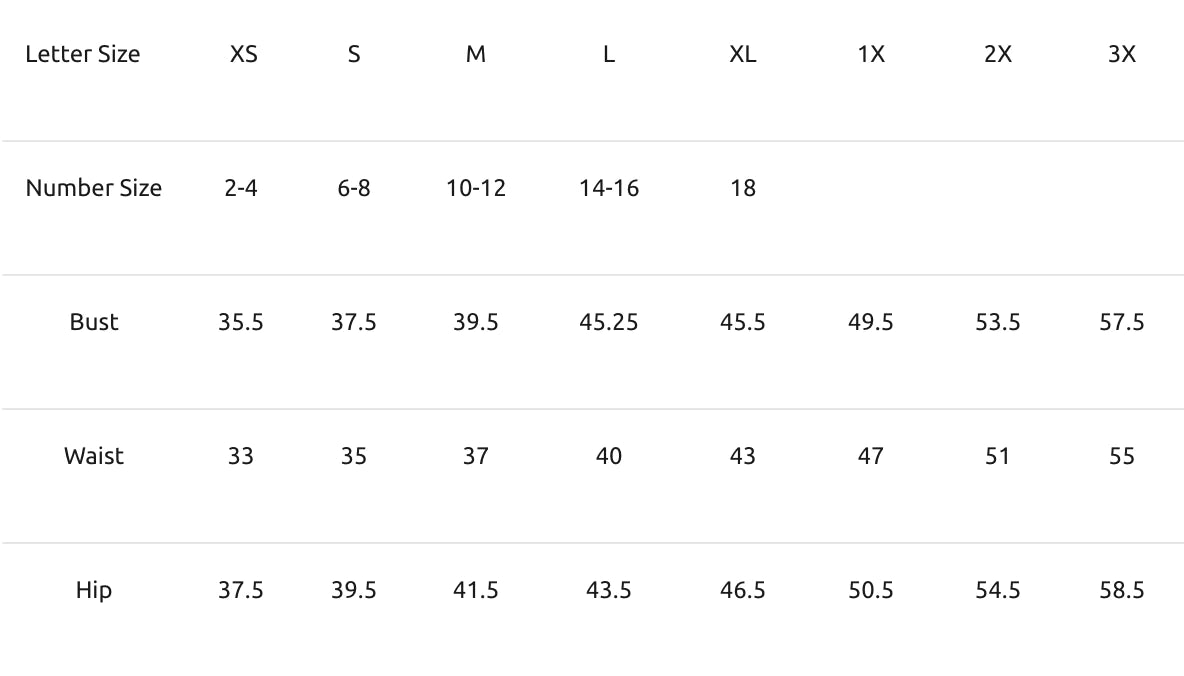Viewport: 1184px width, 676px height.
Task: Select number size 18 under XL
Action: (x=742, y=188)
